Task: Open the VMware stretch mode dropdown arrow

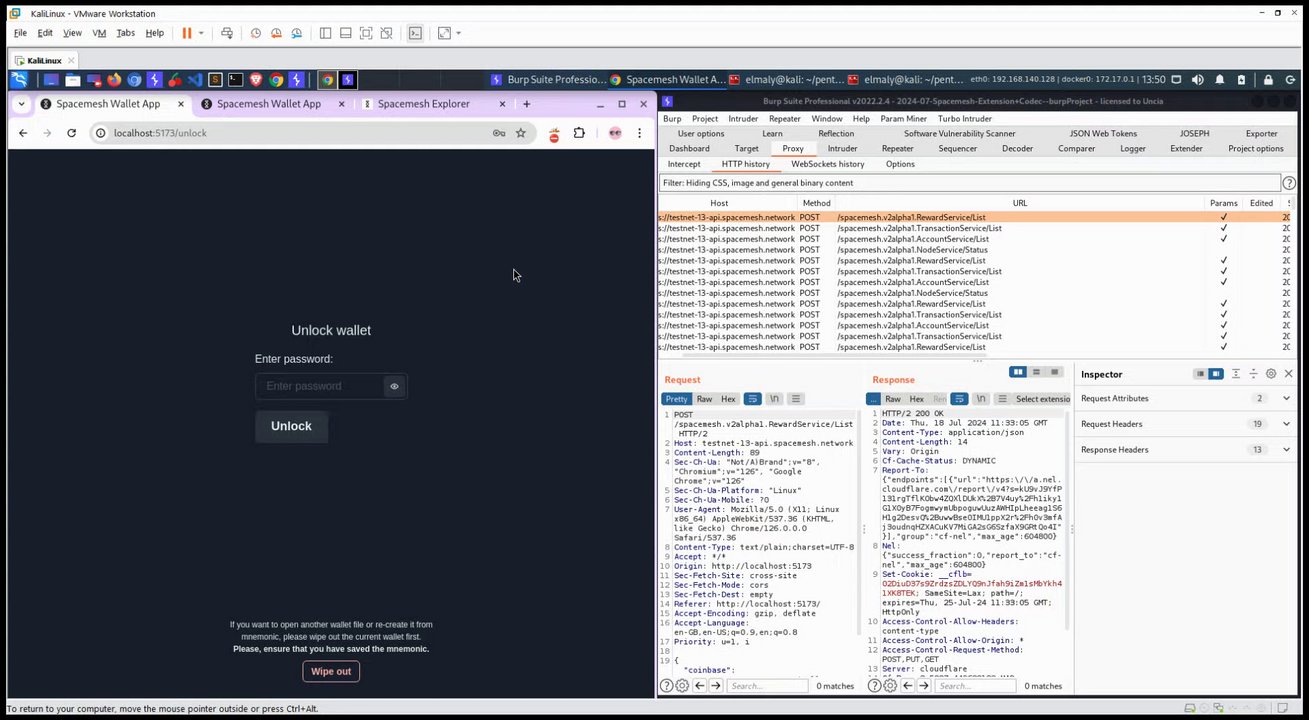Action: click(459, 33)
